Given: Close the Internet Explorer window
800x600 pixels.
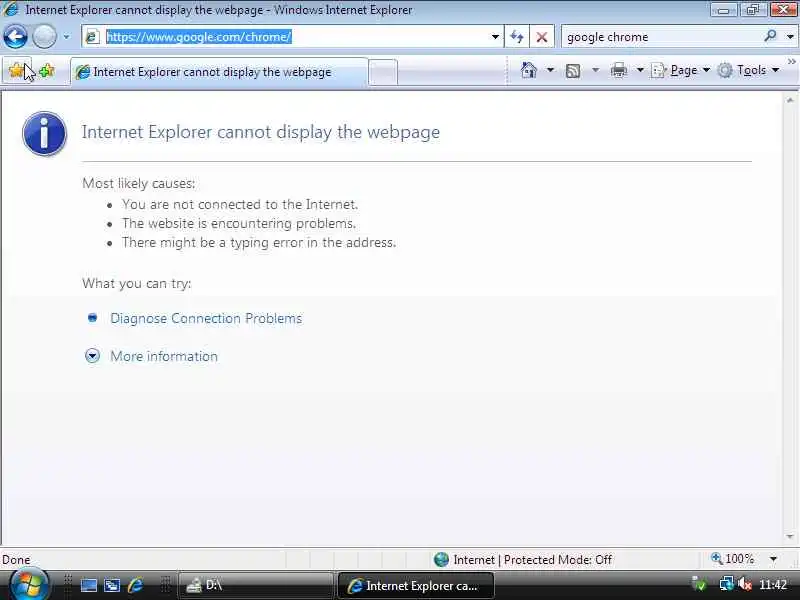Looking at the screenshot, I should 783,9.
